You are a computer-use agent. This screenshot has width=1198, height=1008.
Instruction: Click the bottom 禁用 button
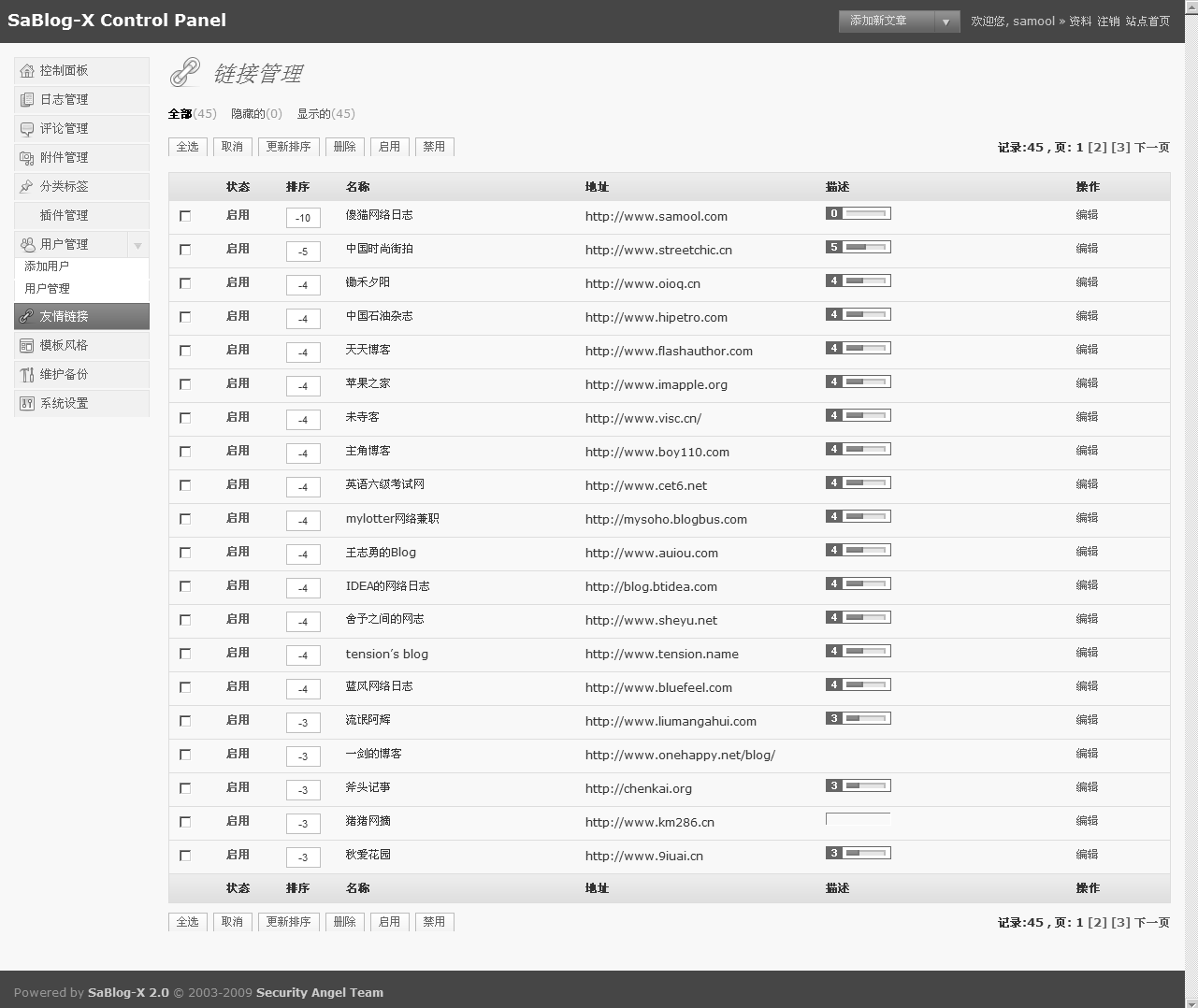(x=434, y=922)
